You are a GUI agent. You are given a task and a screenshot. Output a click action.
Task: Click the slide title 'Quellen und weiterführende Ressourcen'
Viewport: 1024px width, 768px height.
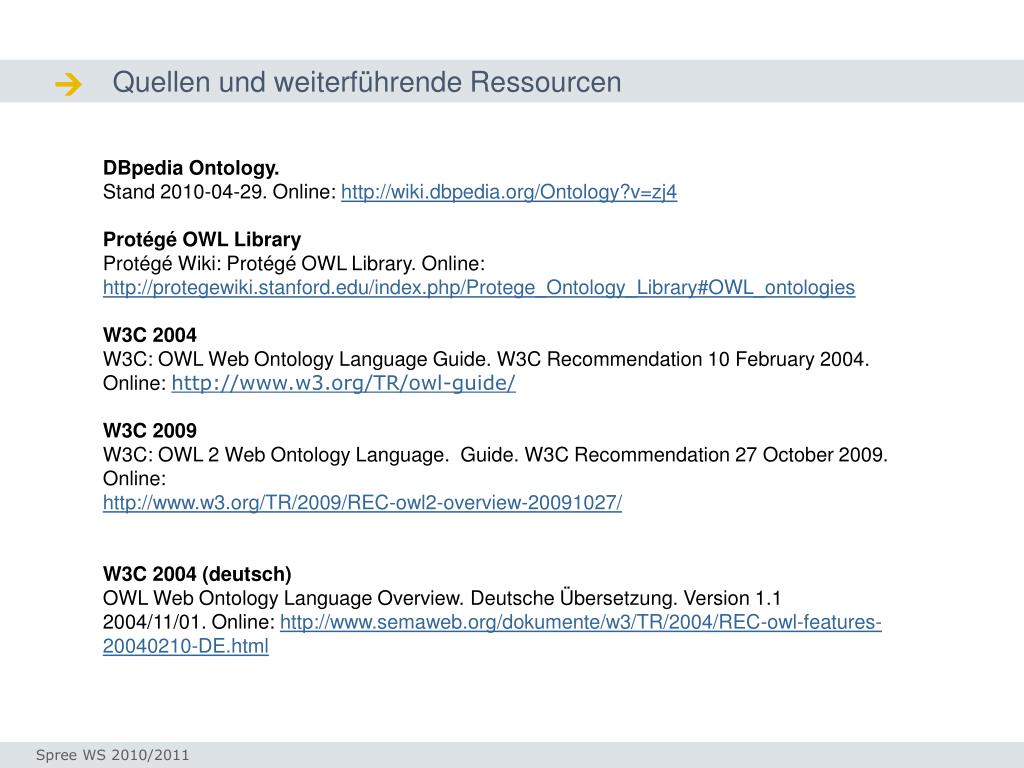click(366, 82)
